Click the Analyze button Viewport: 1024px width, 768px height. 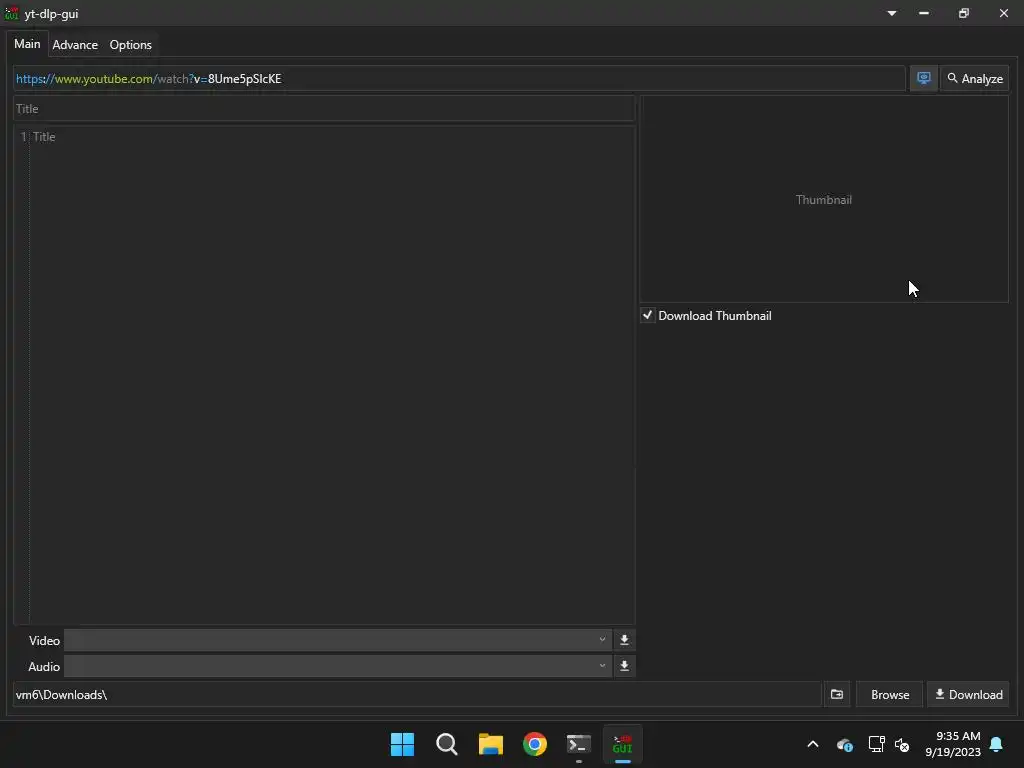[974, 78]
